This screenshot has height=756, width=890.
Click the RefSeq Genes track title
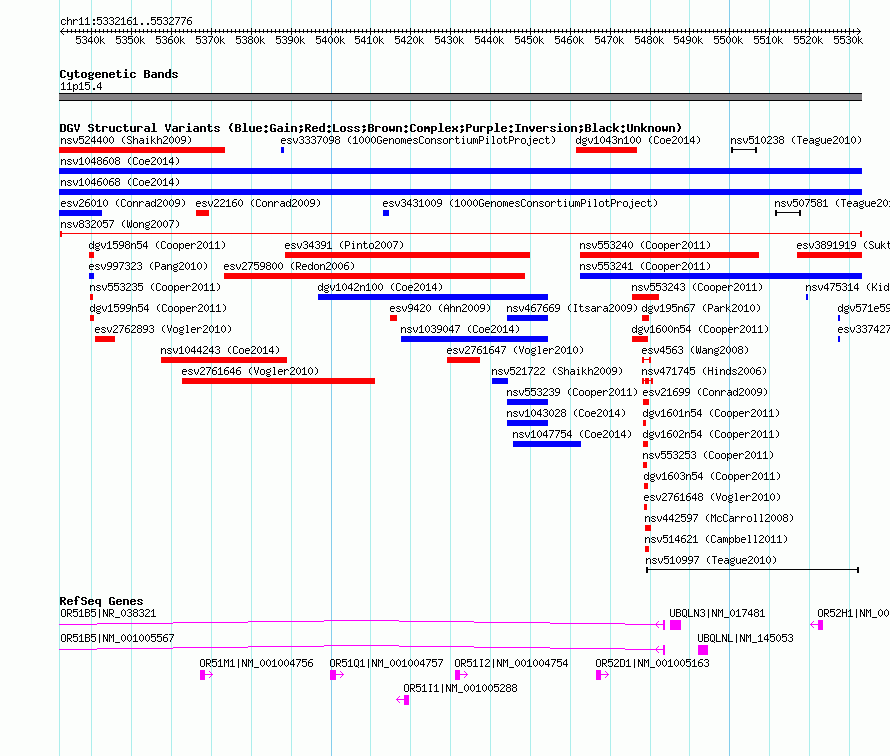(x=101, y=601)
